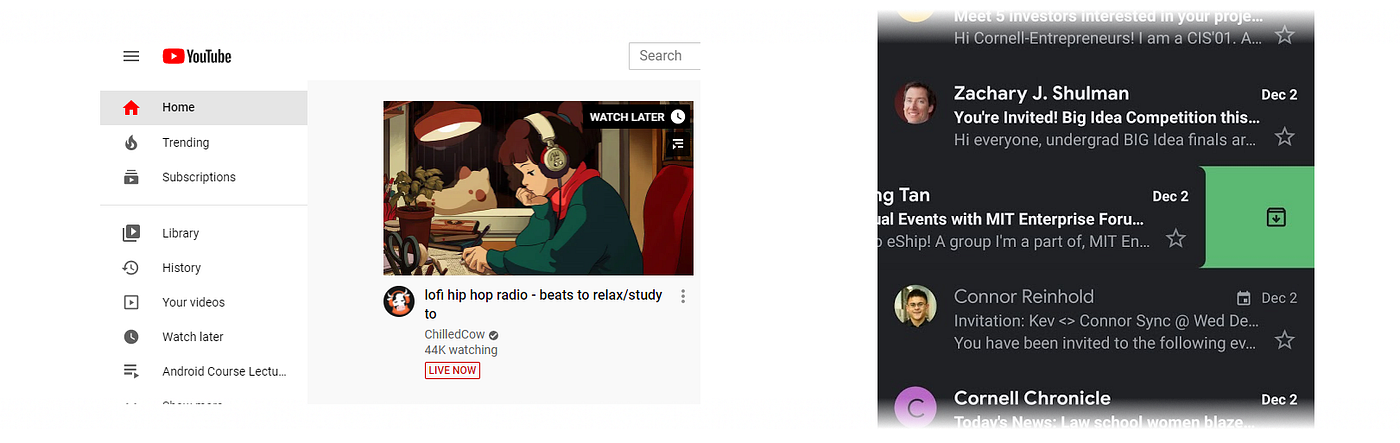Click the Trending flame icon
Image resolution: width=1400 pixels, height=443 pixels.
click(131, 142)
